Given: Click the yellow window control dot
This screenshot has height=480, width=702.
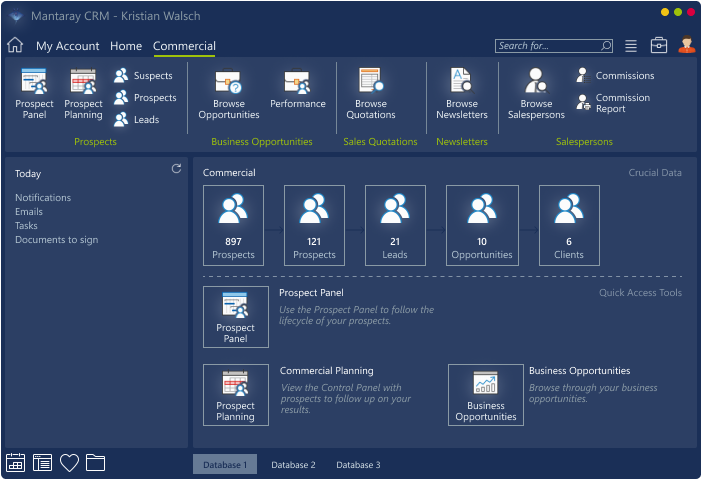Looking at the screenshot, I should click(665, 12).
